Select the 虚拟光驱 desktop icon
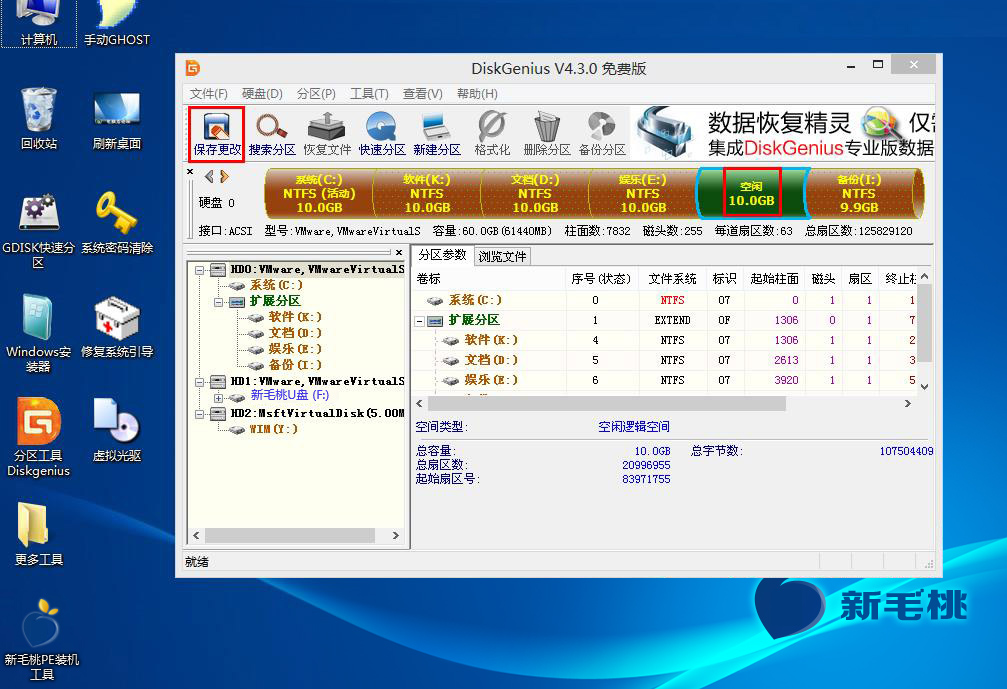 tap(117, 430)
